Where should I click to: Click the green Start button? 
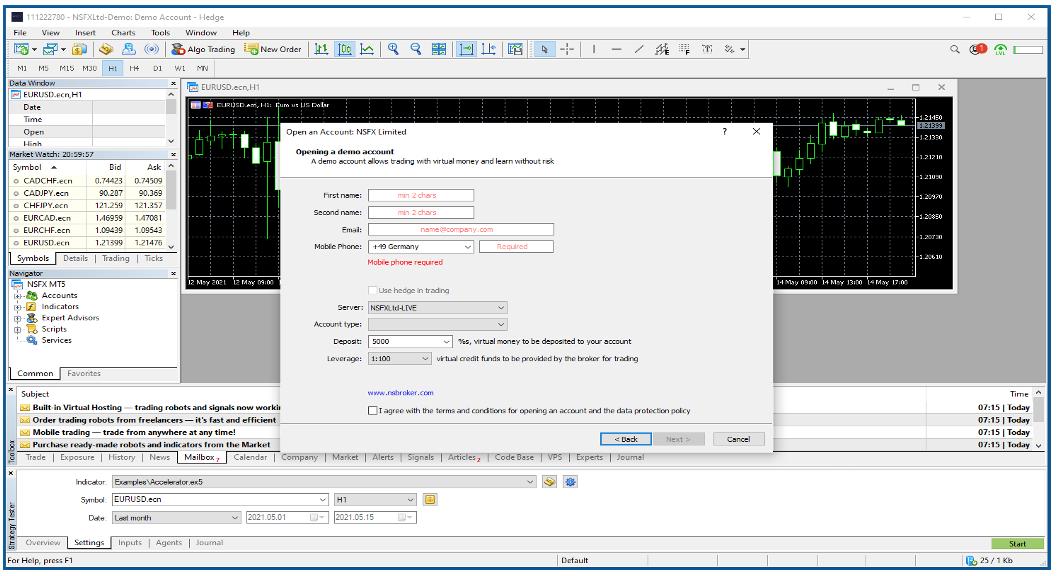coord(1018,544)
